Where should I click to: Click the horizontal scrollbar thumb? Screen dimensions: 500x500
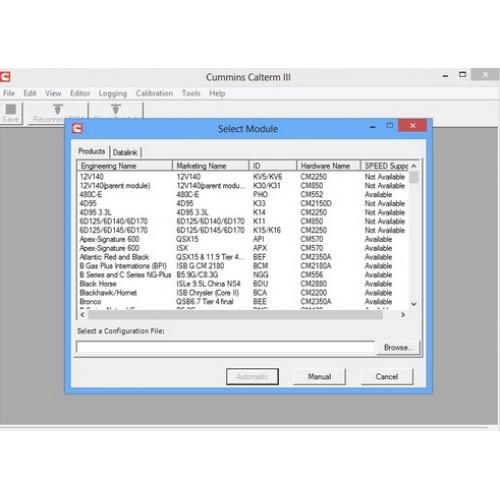click(235, 315)
